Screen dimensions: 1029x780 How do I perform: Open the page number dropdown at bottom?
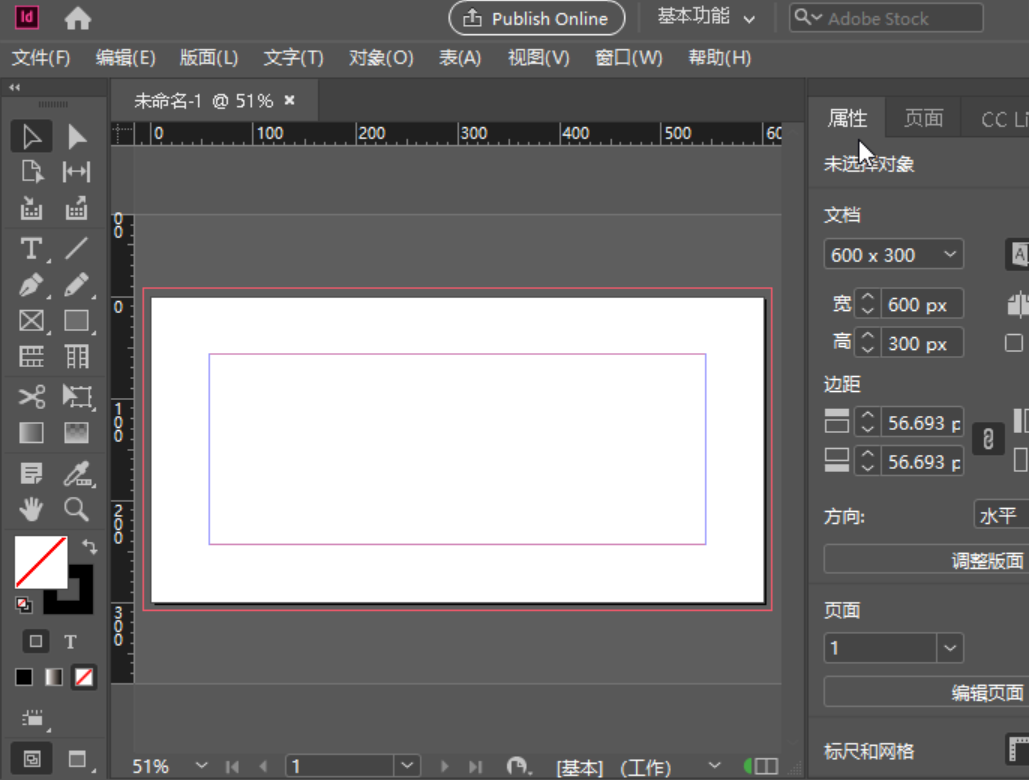tap(407, 765)
